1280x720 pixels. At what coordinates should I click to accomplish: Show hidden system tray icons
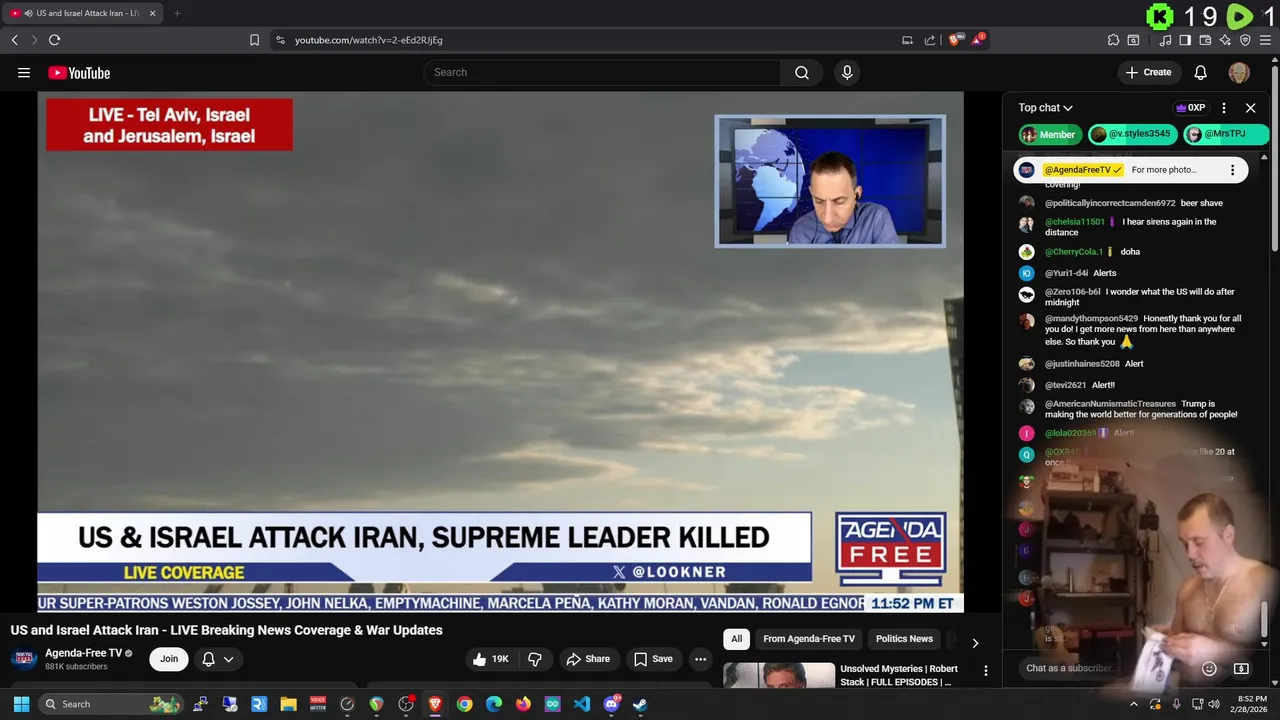pos(1133,704)
